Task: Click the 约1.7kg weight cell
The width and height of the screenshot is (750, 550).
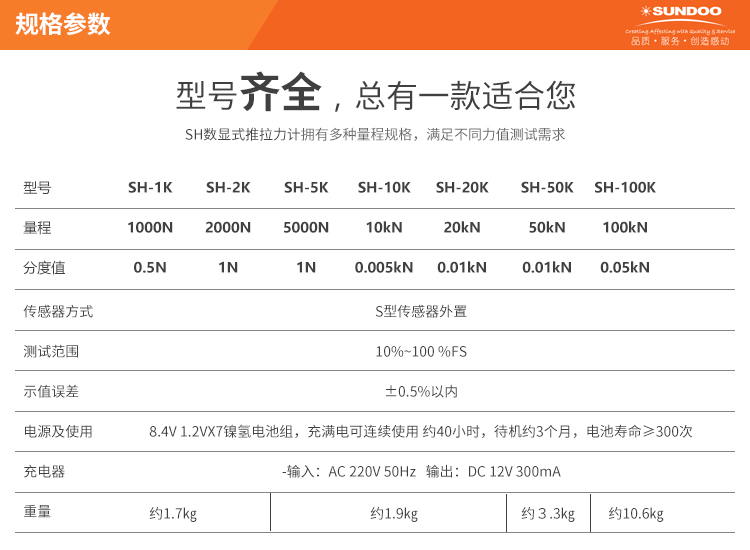Action: [x=173, y=514]
